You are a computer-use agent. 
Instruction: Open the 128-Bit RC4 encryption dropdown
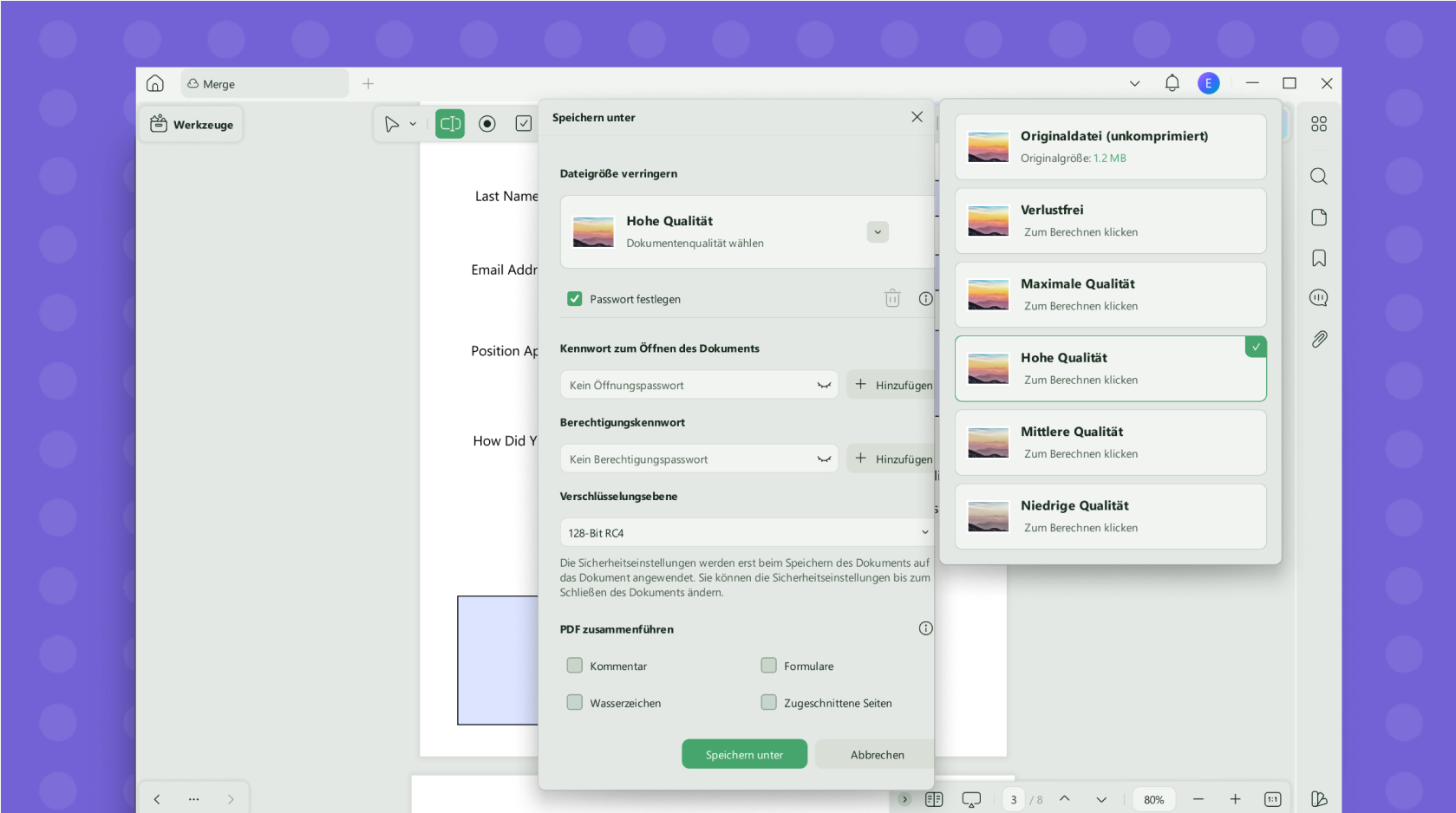(748, 532)
